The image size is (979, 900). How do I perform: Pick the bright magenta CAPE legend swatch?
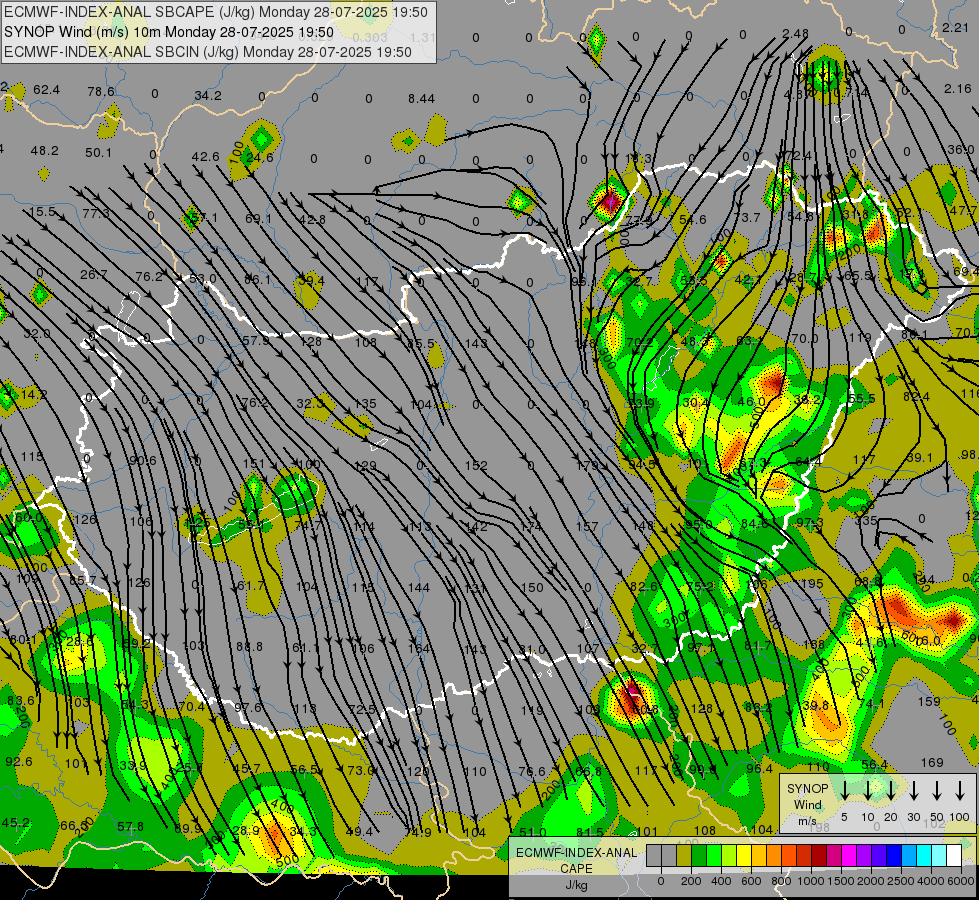849,856
